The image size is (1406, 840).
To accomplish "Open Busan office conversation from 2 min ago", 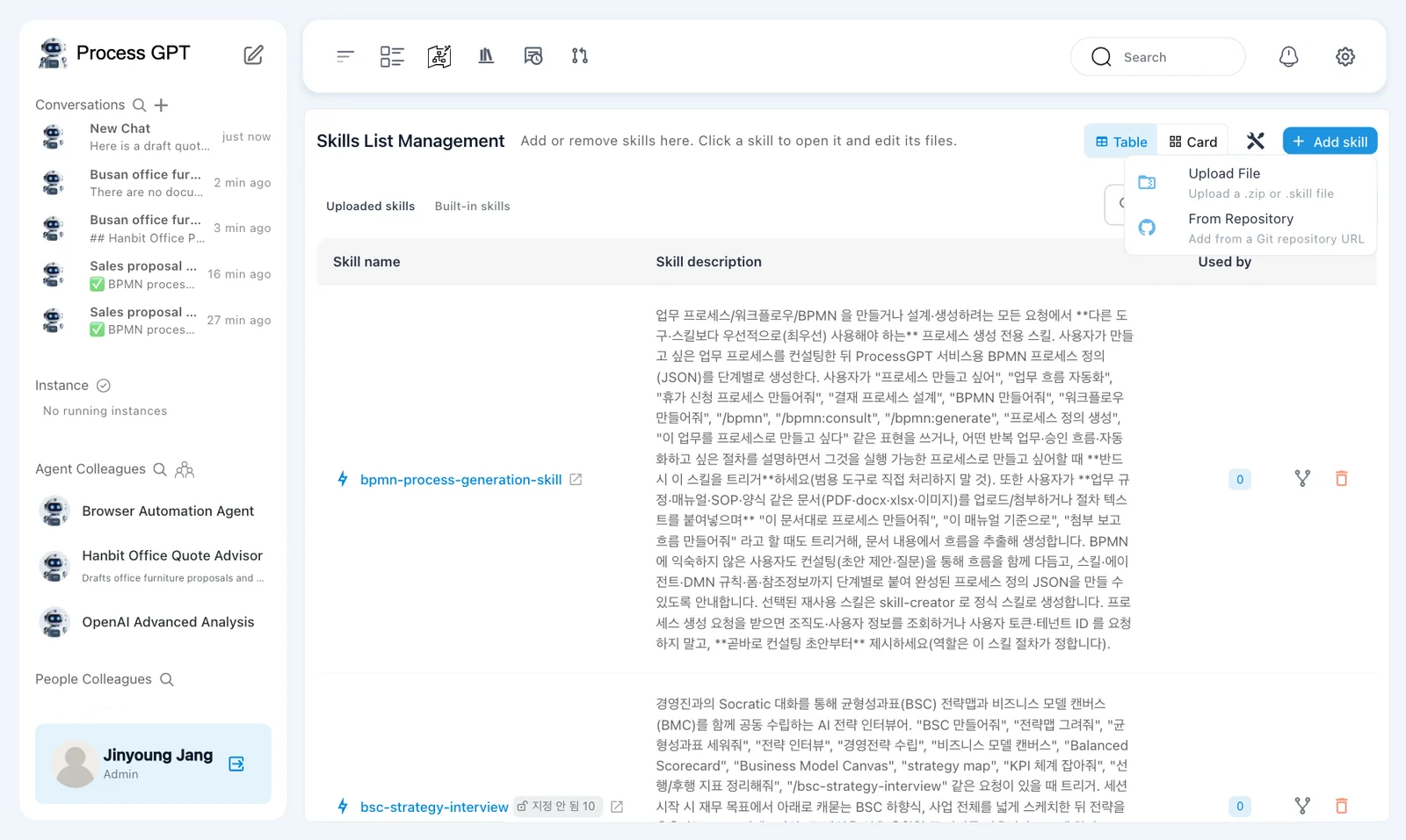I will pyautogui.click(x=154, y=183).
